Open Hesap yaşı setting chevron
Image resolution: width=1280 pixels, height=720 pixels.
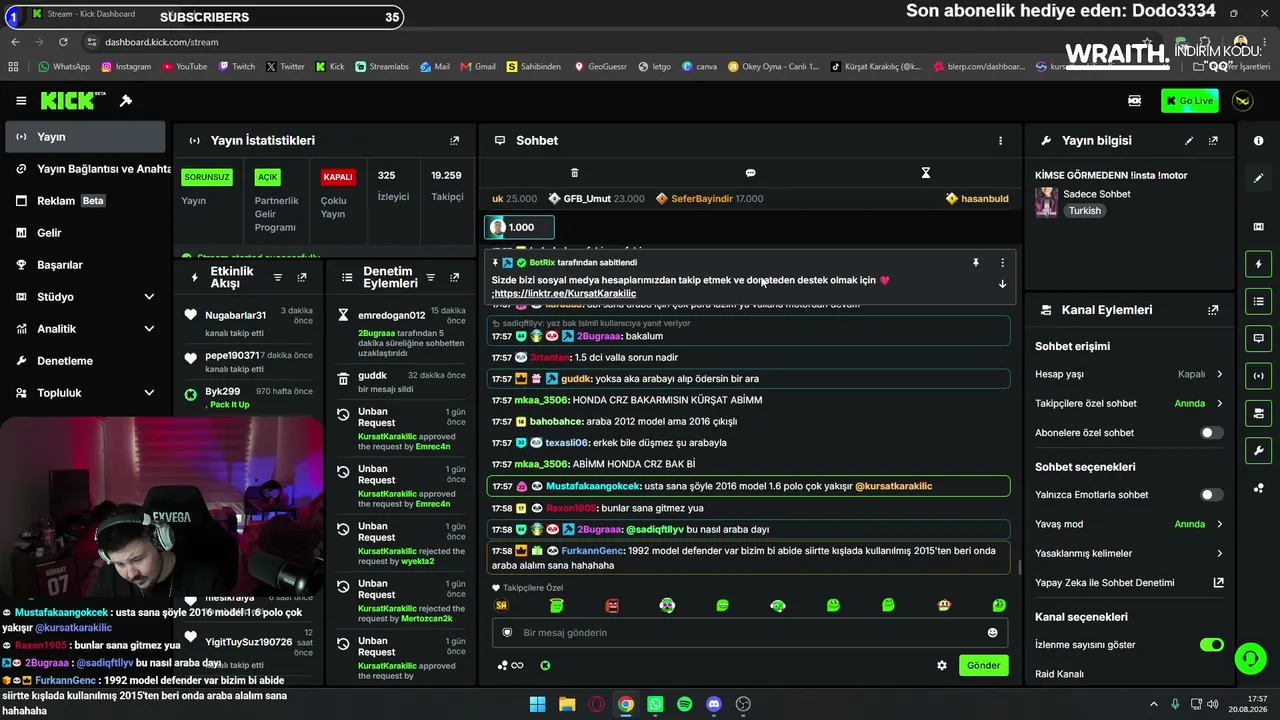[x=1219, y=374]
